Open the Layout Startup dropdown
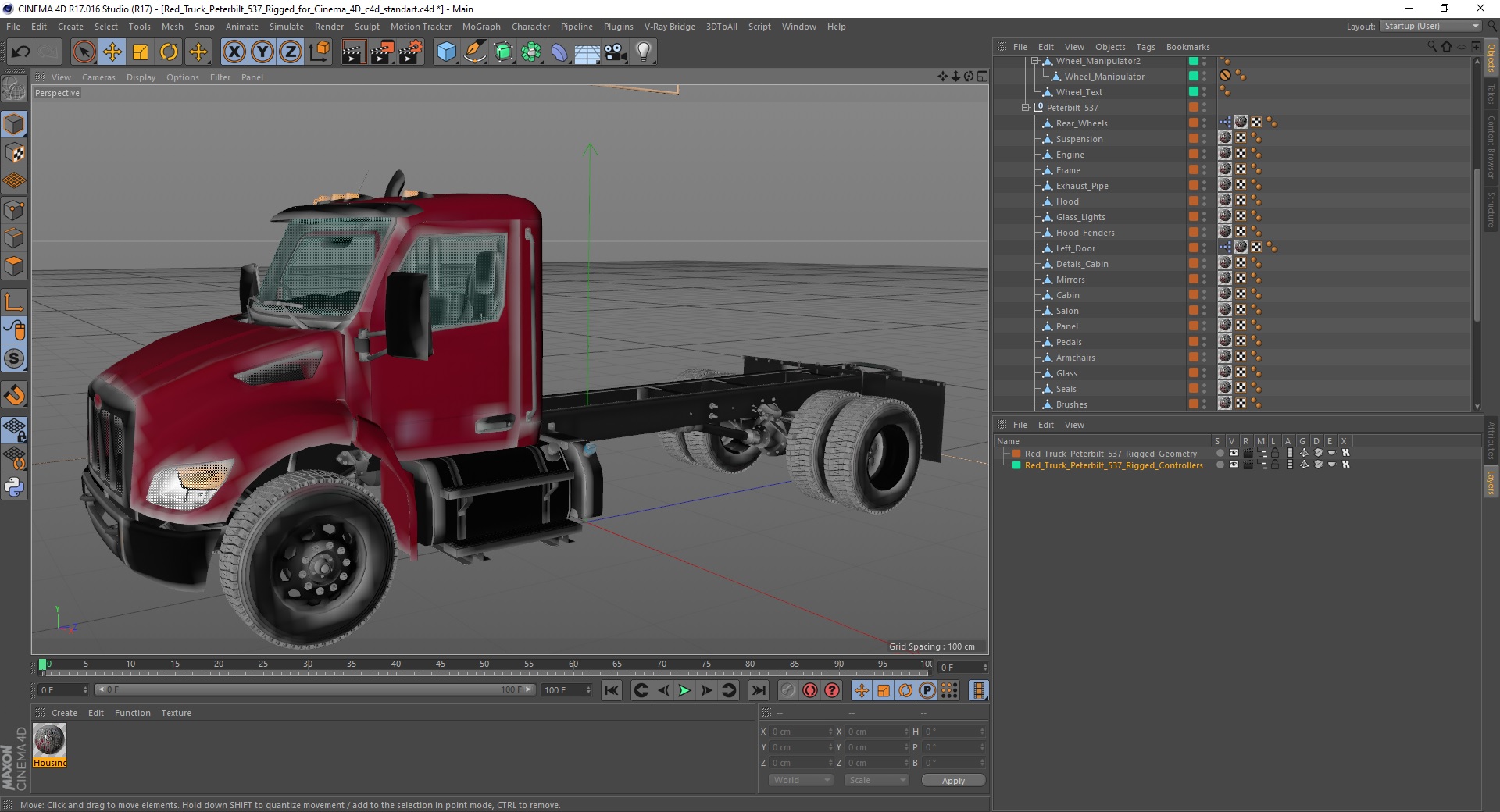1500x812 pixels. click(x=1430, y=26)
